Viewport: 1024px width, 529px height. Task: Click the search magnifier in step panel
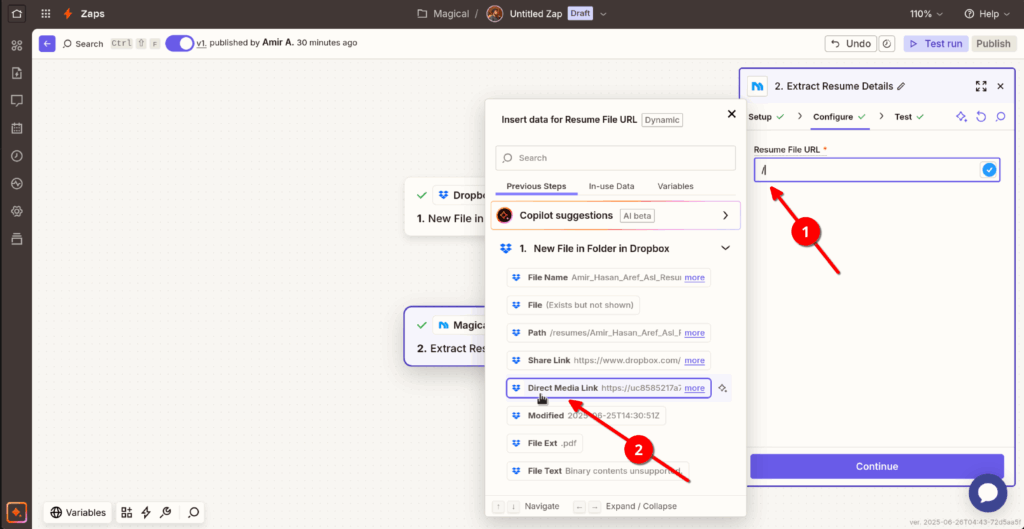1000,117
